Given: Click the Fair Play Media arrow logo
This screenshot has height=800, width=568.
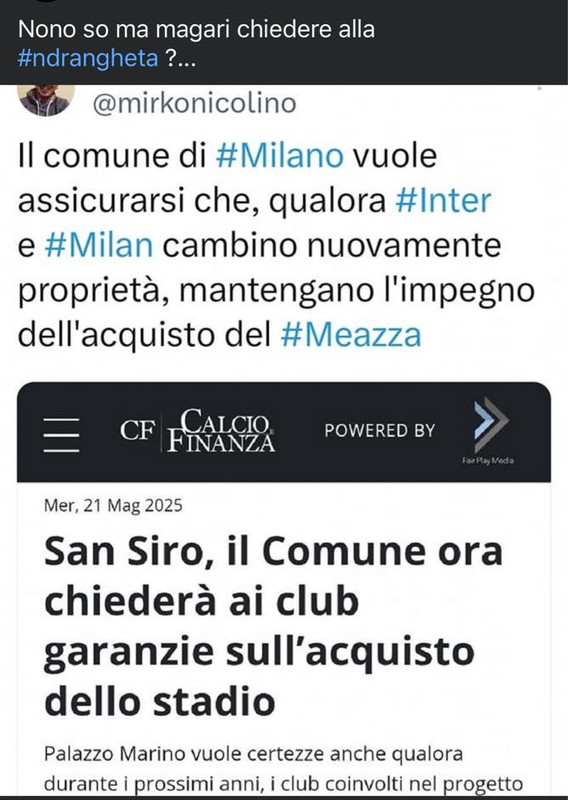Looking at the screenshot, I should 491,425.
